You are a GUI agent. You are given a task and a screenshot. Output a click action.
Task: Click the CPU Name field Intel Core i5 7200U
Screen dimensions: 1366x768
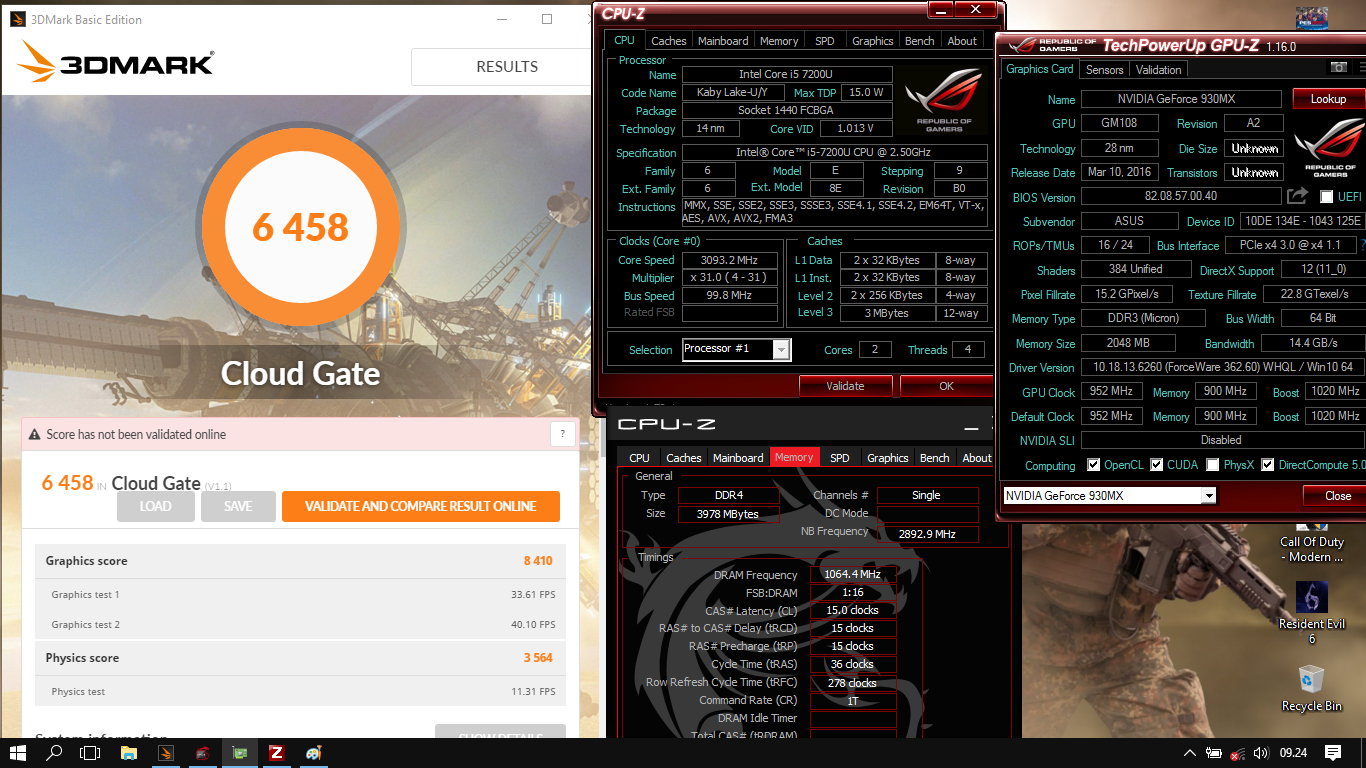point(786,74)
